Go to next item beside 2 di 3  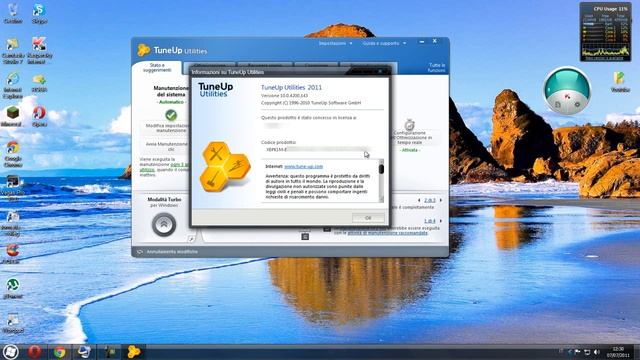[441, 200]
